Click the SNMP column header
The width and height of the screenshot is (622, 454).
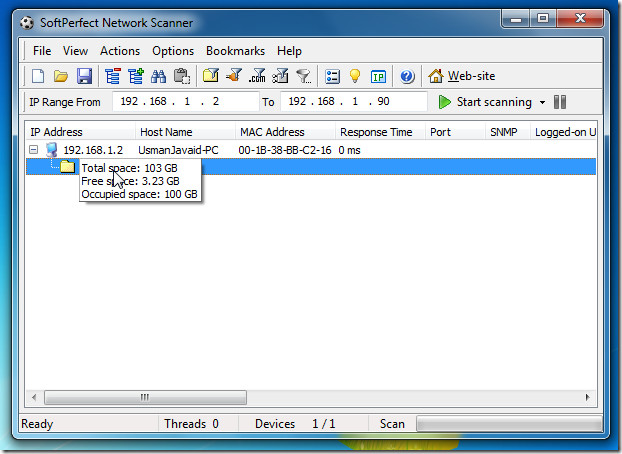[x=508, y=132]
